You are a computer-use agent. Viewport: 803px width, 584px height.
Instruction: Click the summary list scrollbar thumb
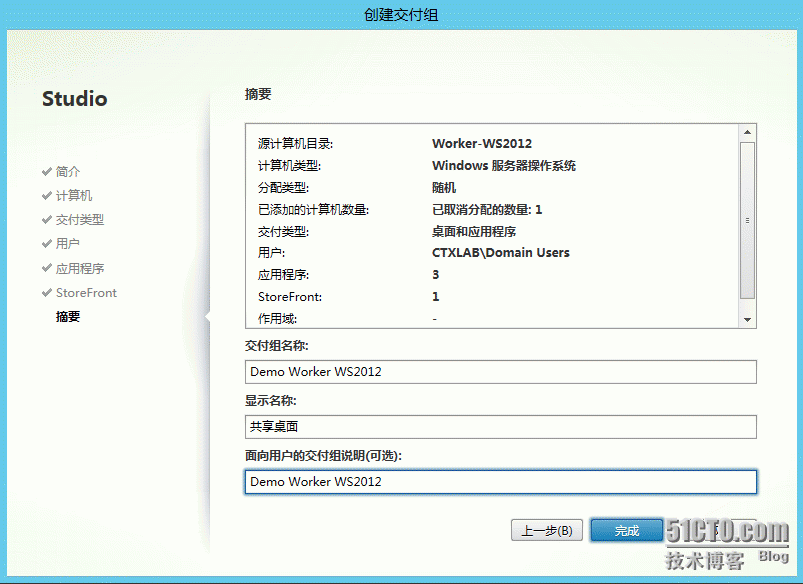coord(747,220)
